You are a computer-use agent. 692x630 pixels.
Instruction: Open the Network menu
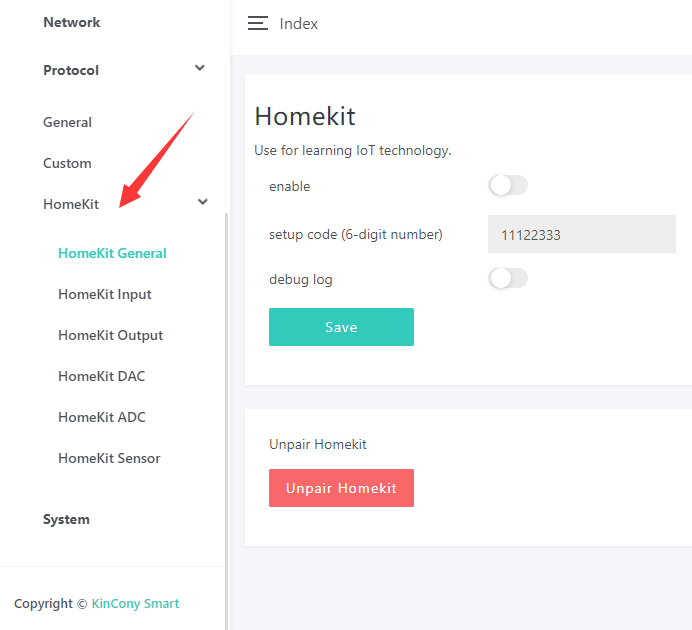coord(72,22)
